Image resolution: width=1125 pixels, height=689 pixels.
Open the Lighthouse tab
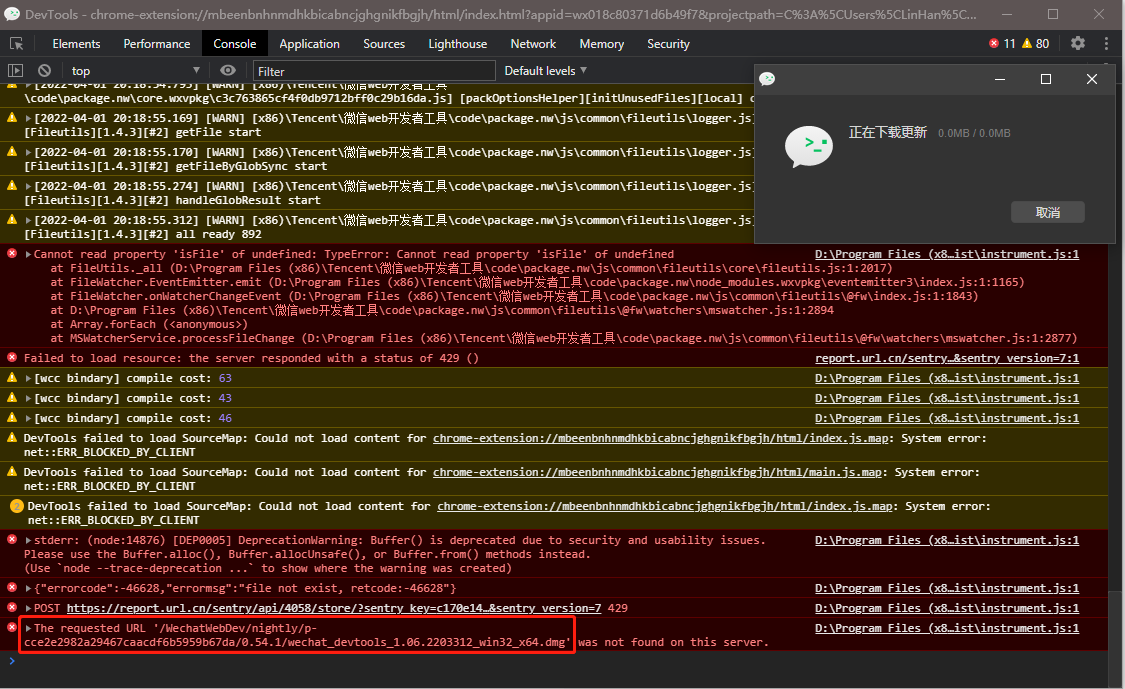point(458,44)
